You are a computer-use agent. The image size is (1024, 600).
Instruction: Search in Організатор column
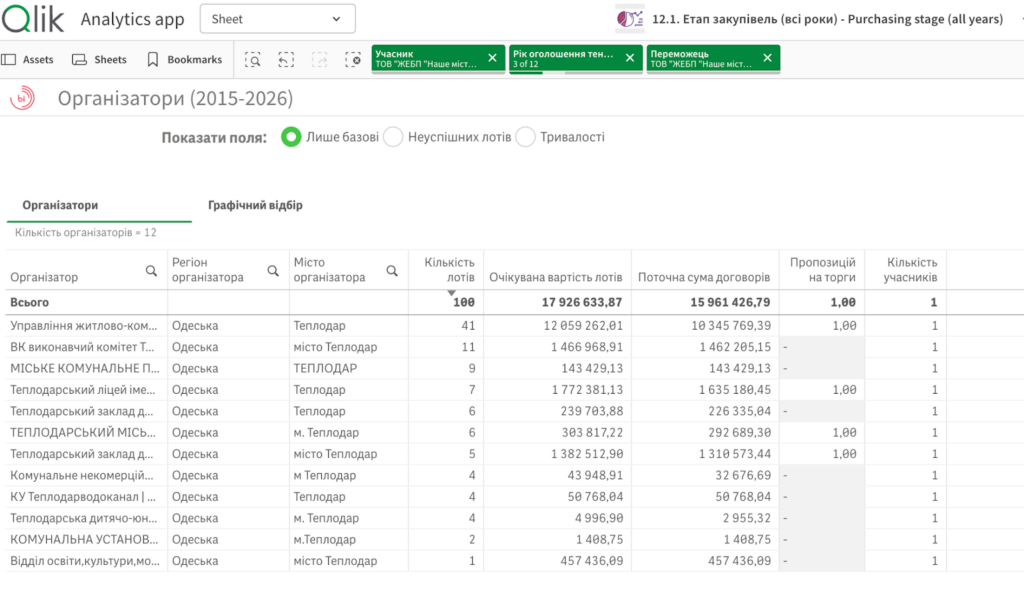point(151,270)
